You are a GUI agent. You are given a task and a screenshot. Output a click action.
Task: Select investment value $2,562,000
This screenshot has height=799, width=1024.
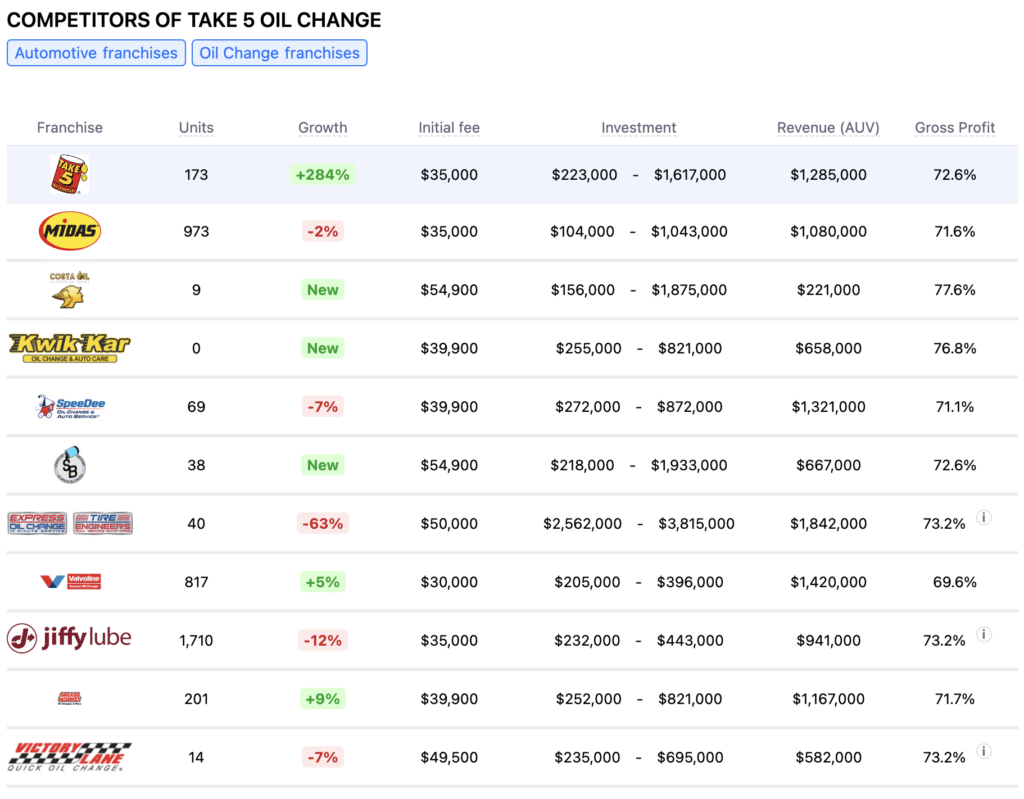click(x=582, y=523)
